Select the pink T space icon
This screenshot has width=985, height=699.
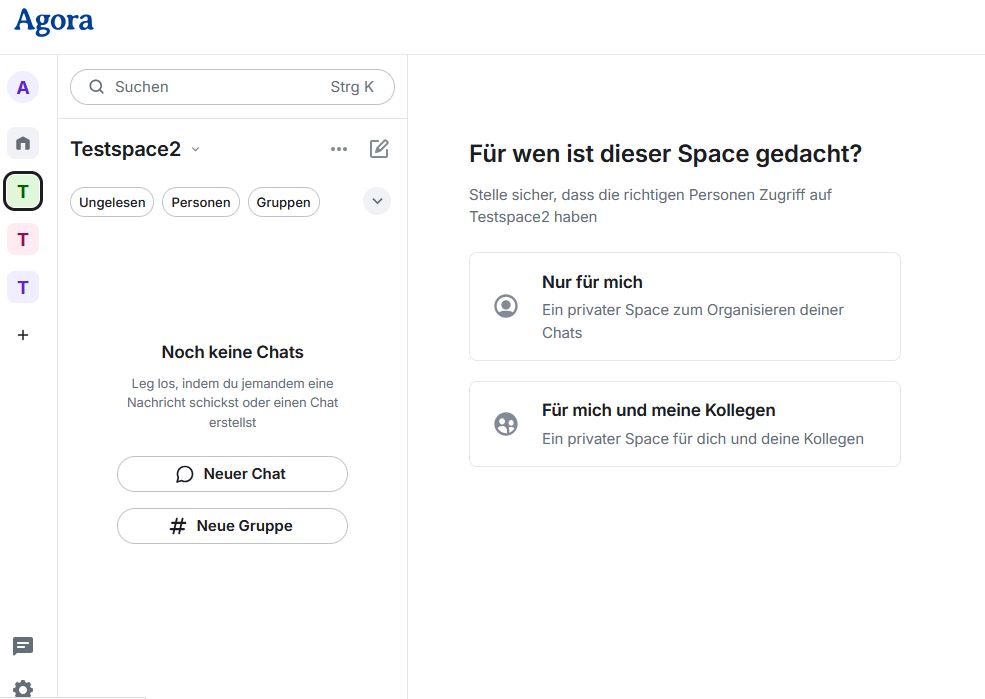pyautogui.click(x=23, y=239)
